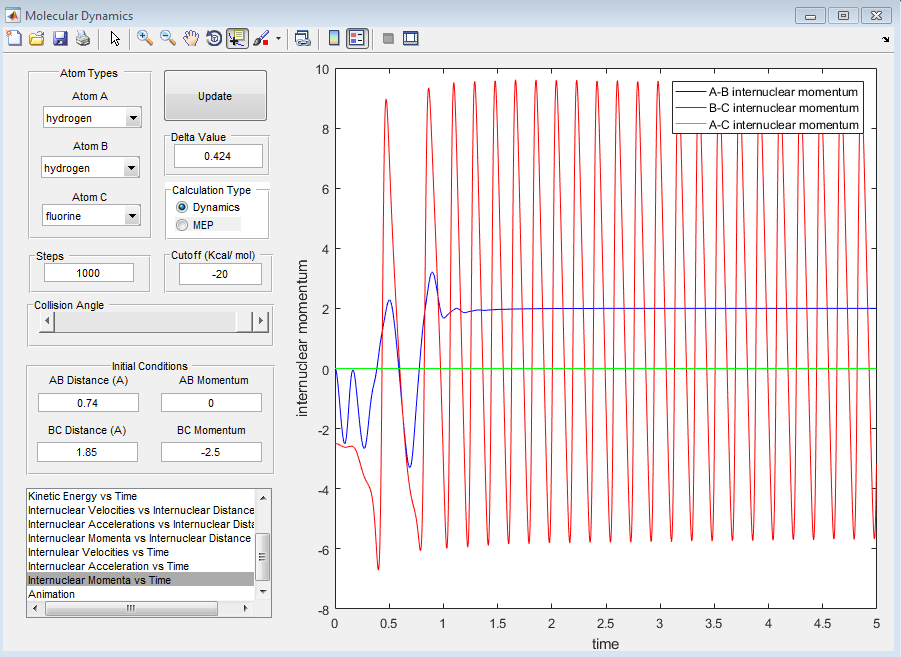The image size is (901, 657).
Task: Open the Atom A hydrogen dropdown
Action: coord(92,118)
